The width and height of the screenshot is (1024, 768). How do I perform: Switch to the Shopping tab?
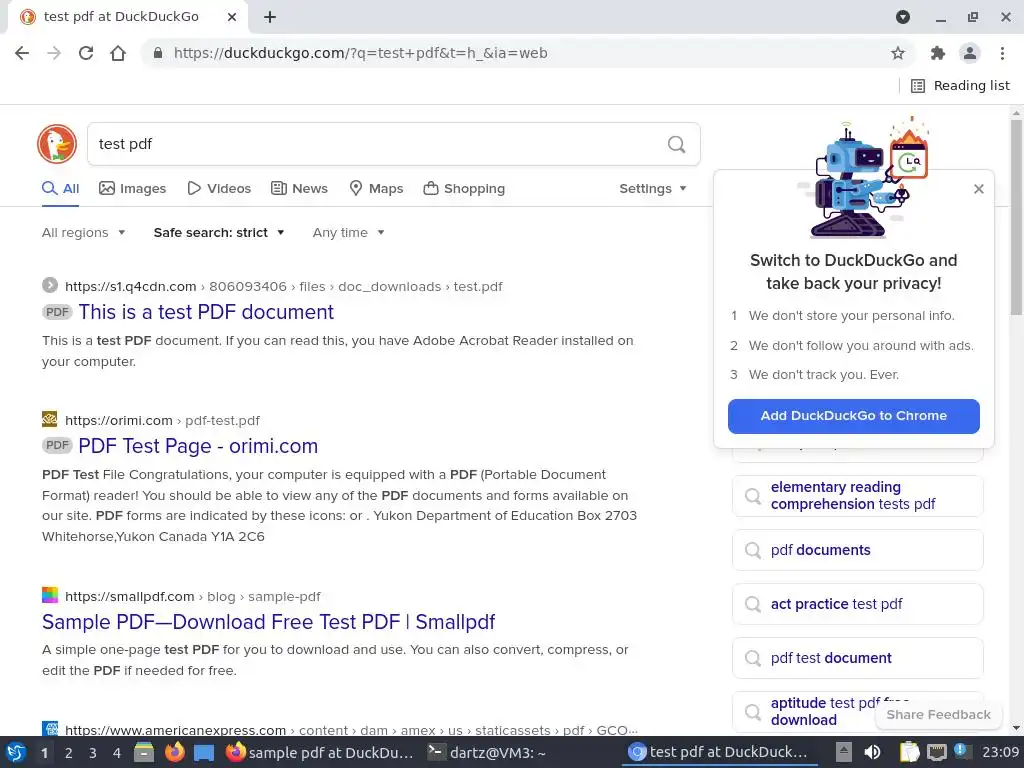coord(464,189)
